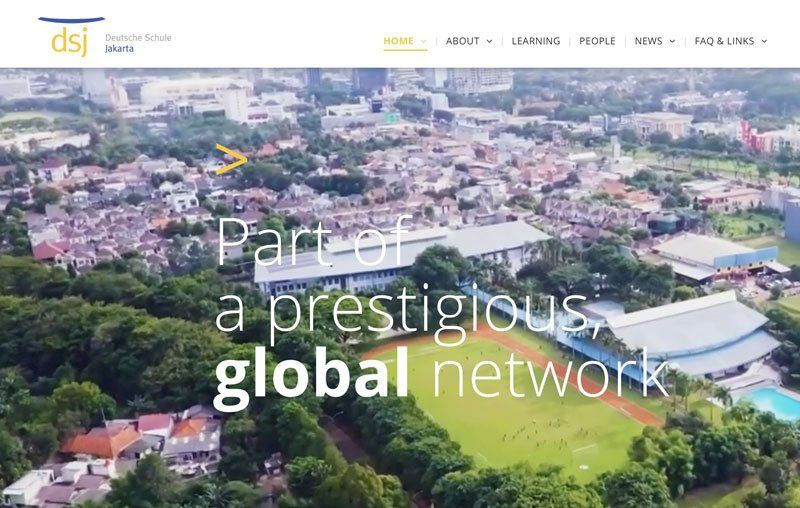Open the Deutsche Schule Jakarta text link

click(138, 43)
